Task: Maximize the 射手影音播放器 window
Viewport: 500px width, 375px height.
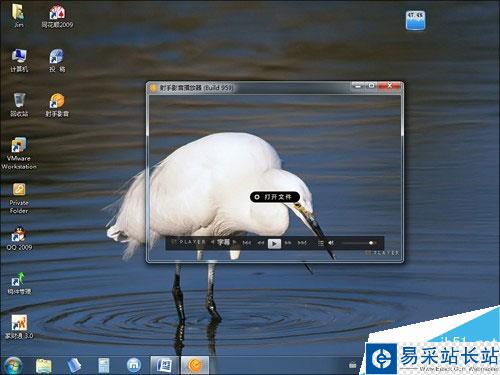Action: point(371,86)
